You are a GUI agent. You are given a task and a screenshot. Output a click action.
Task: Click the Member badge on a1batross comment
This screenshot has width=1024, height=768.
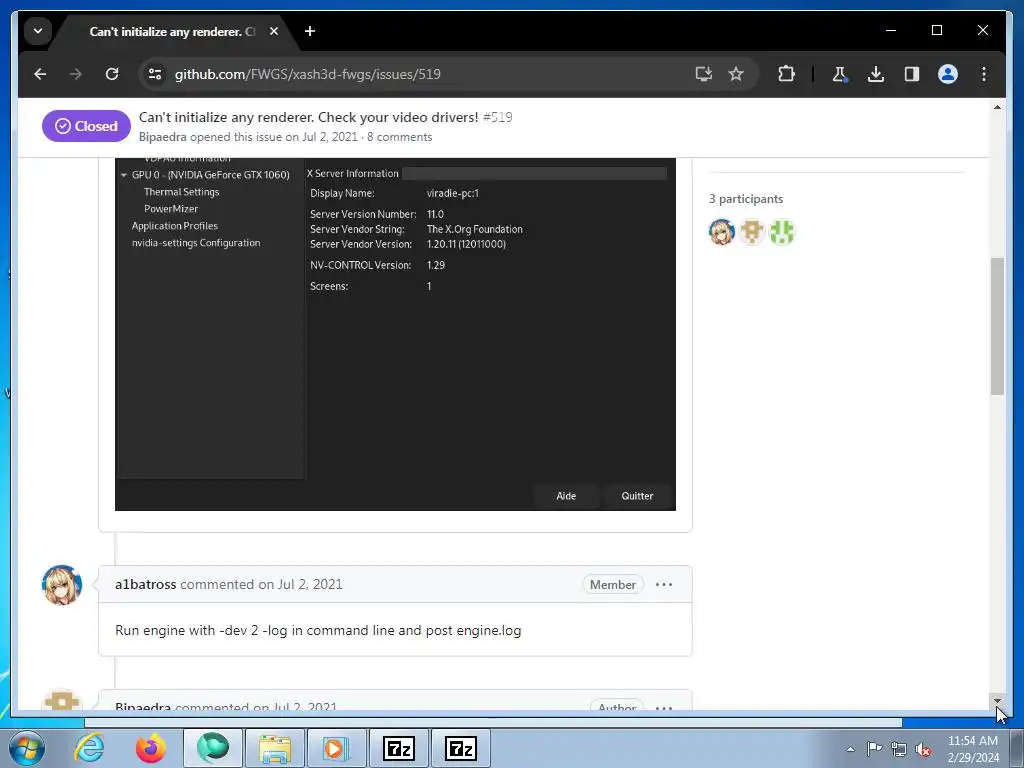click(x=613, y=584)
